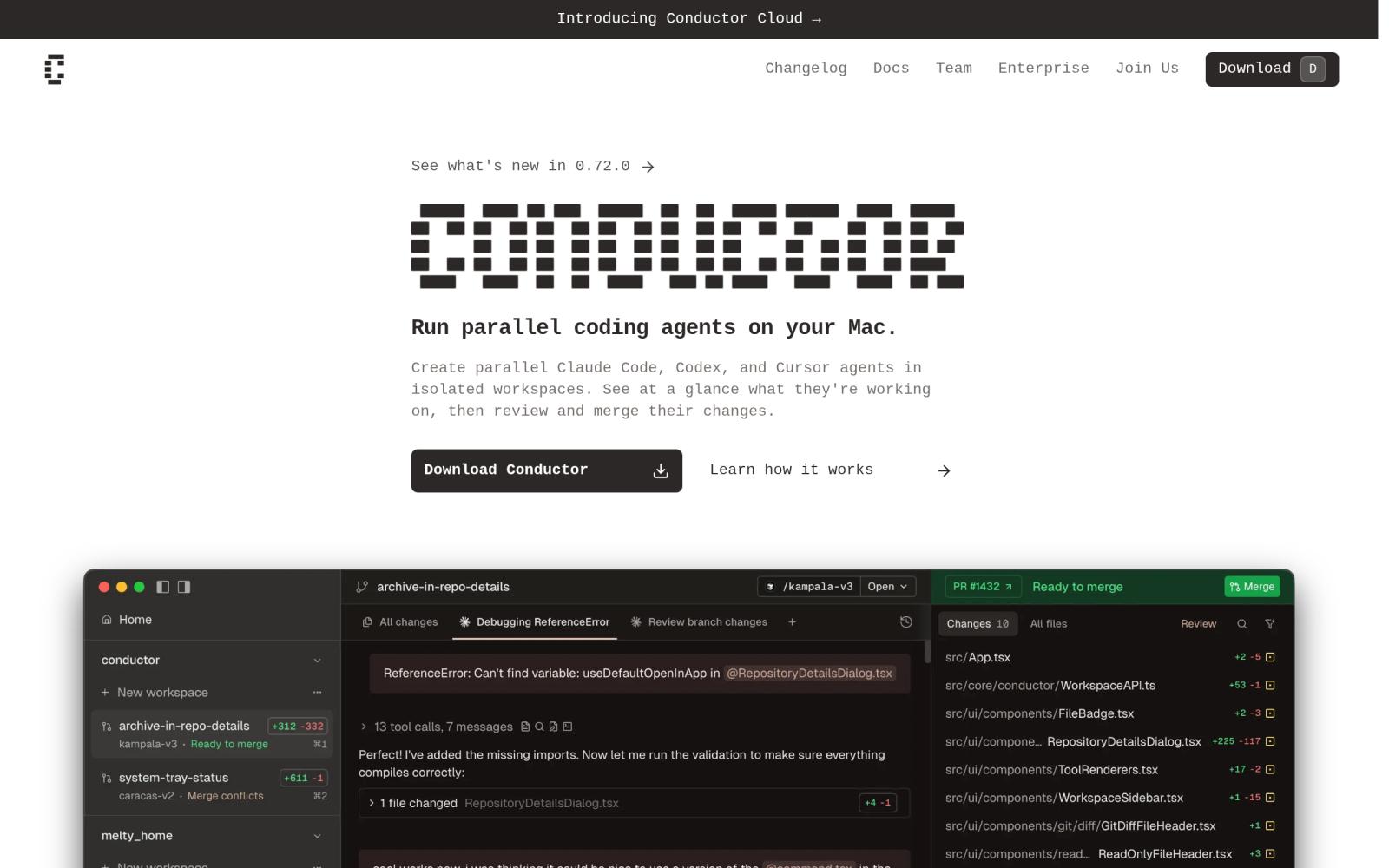The image size is (1389, 868).
Task: Click the arrow icon after Learn how it works
Action: (x=945, y=470)
